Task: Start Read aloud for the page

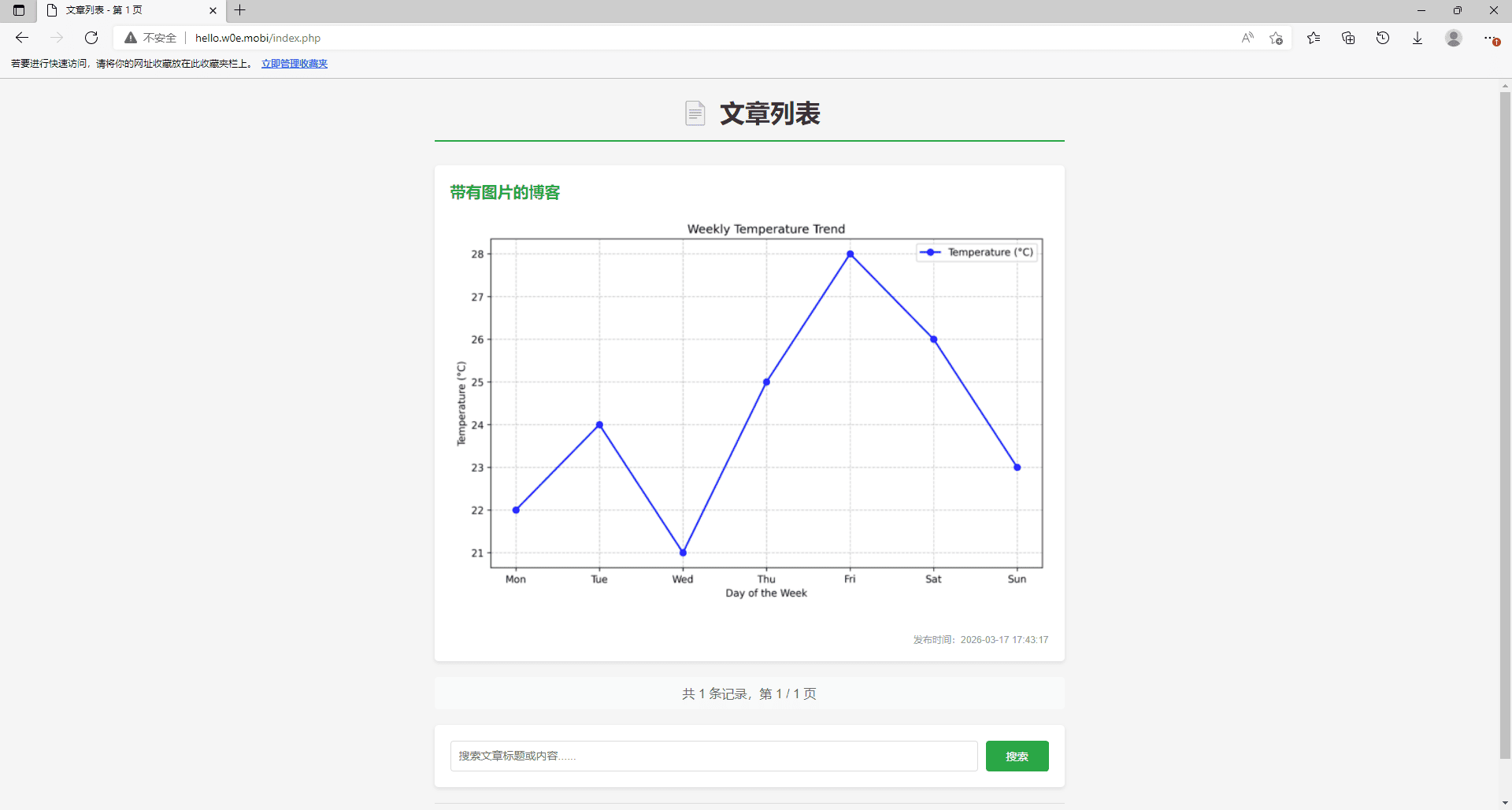Action: click(1247, 37)
